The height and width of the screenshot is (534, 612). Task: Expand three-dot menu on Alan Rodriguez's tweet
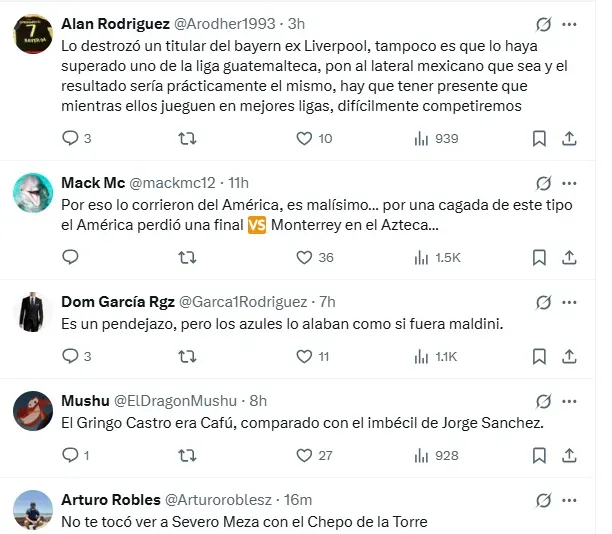tap(568, 24)
